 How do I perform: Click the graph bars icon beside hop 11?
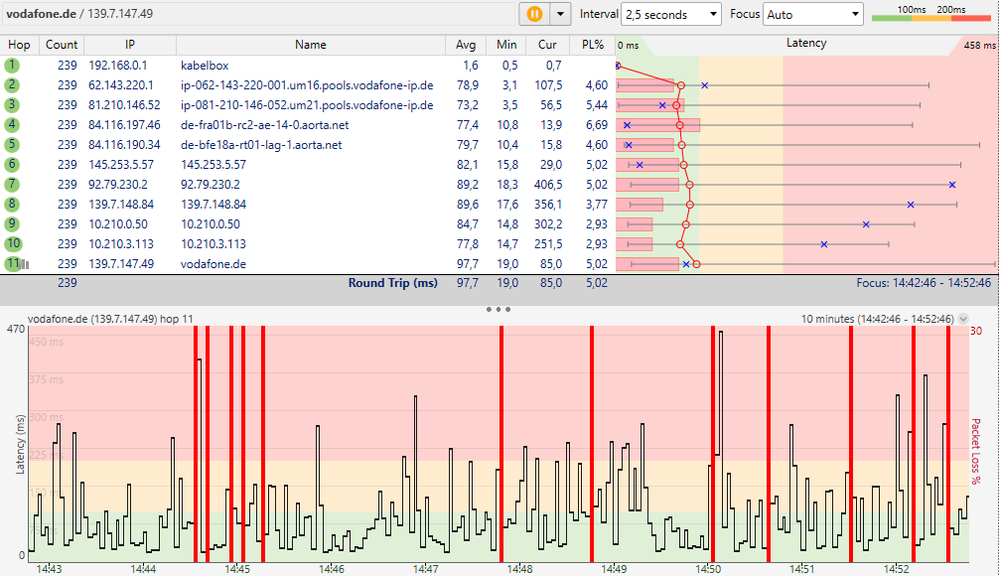coord(25,264)
